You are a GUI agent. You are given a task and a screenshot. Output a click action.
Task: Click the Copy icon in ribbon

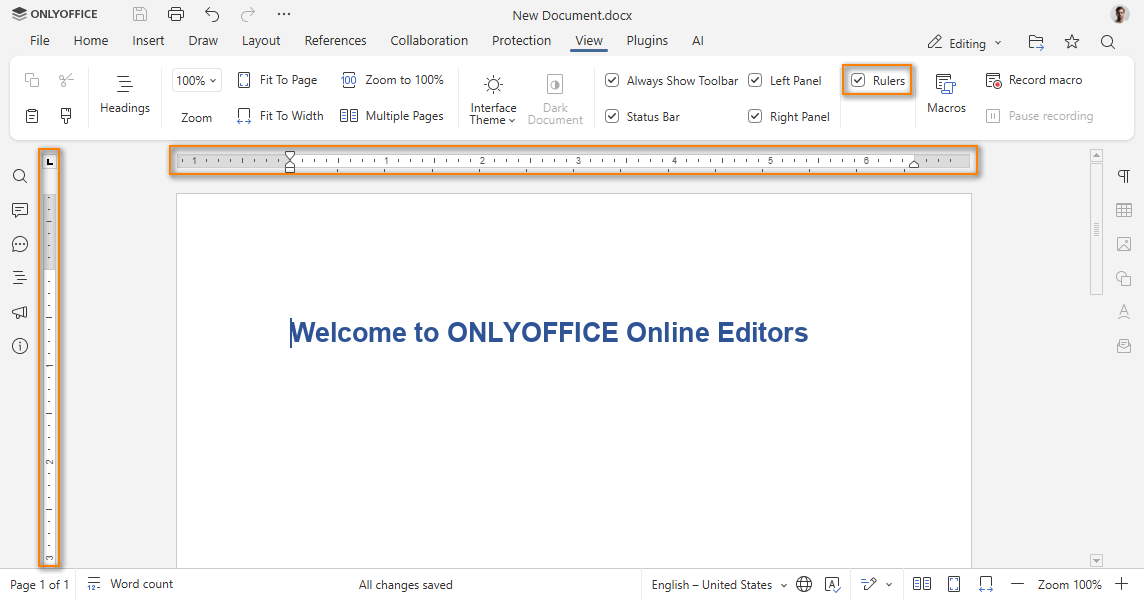pos(31,80)
